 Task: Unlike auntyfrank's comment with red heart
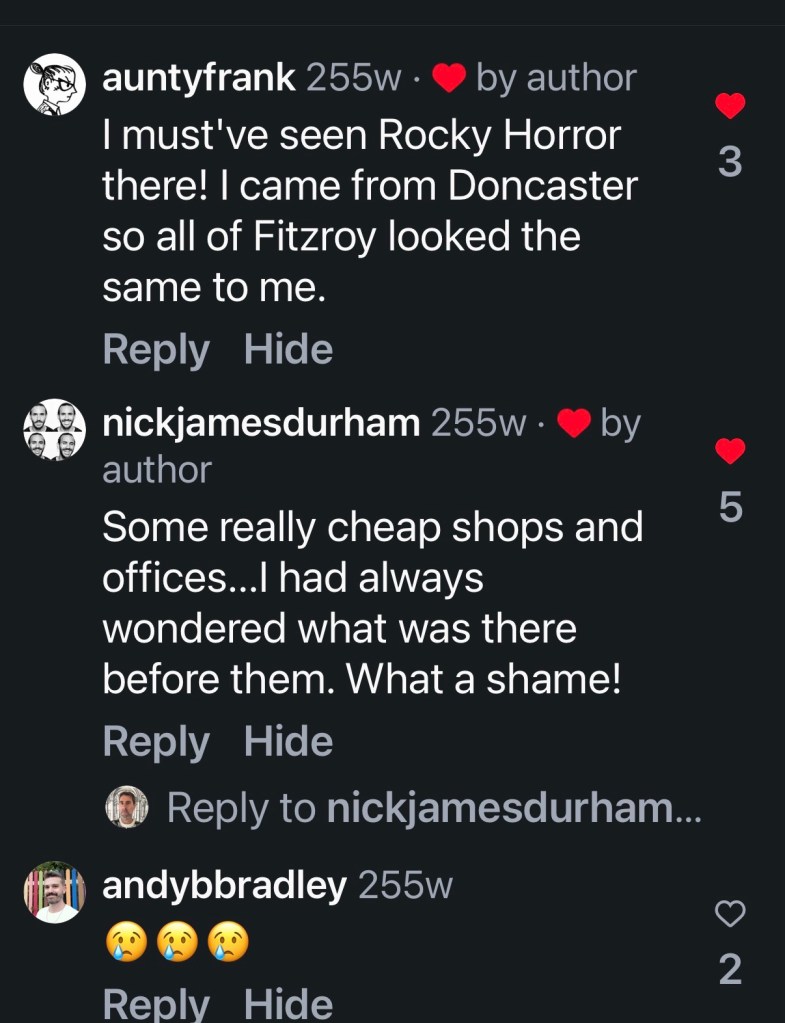coord(731,105)
